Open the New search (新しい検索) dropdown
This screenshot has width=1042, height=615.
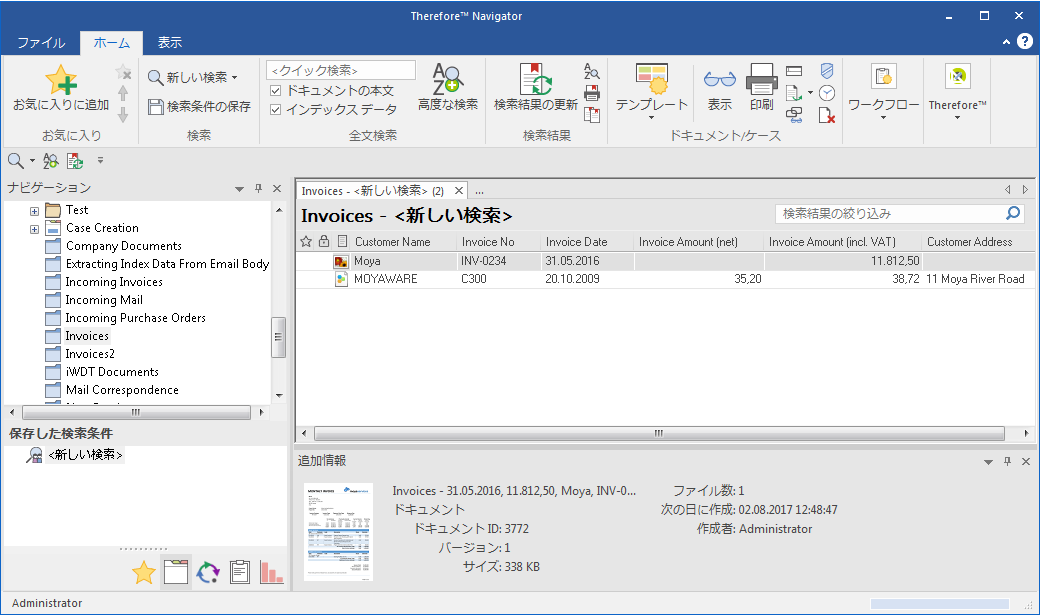coord(235,78)
